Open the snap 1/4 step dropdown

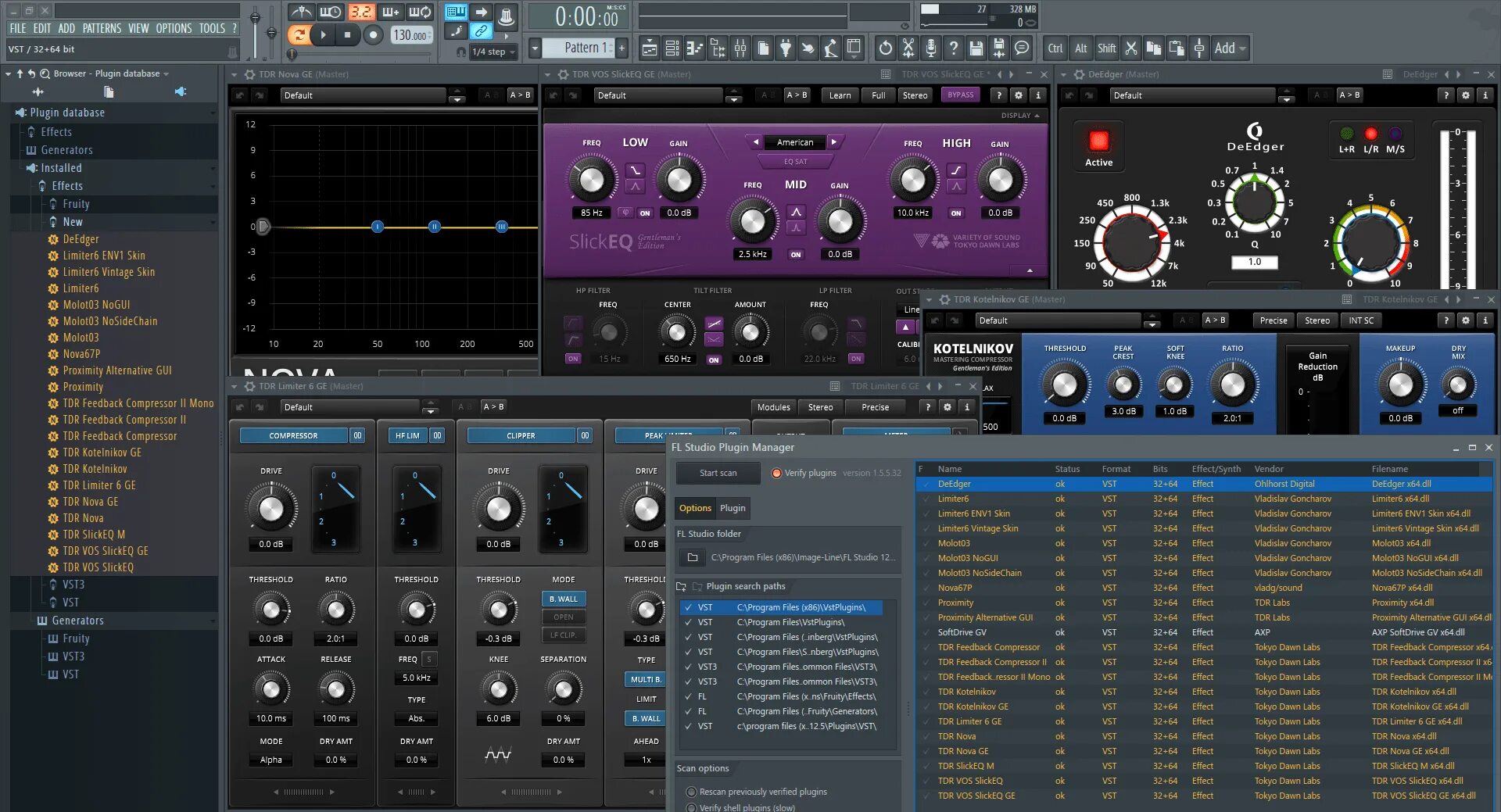pyautogui.click(x=495, y=52)
